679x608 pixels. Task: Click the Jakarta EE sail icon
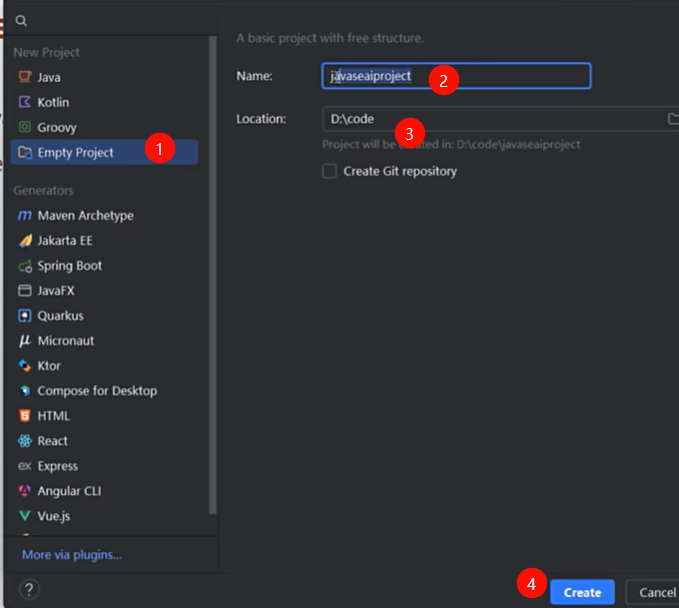pos(25,240)
